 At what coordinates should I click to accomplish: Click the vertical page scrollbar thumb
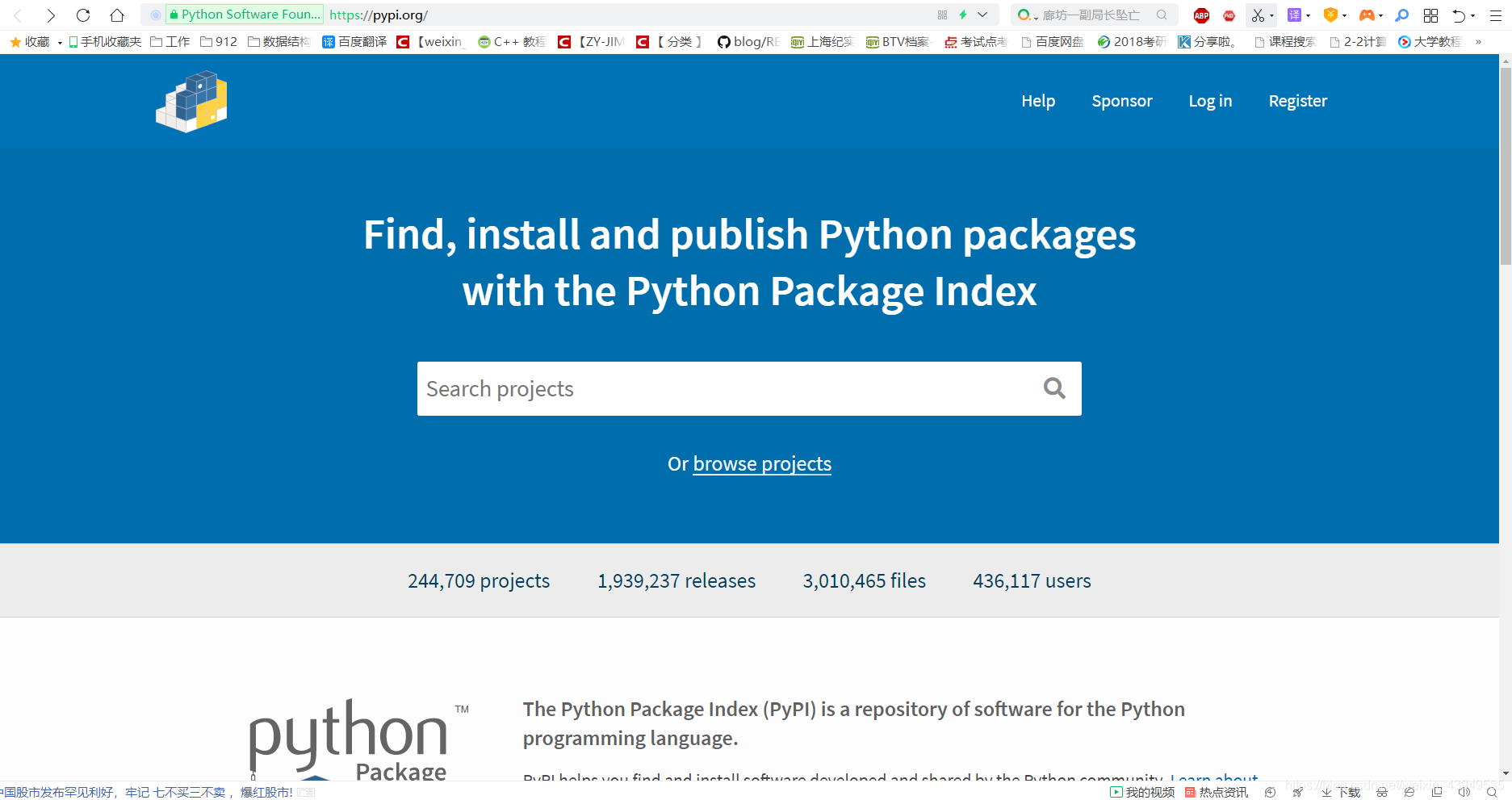pyautogui.click(x=1506, y=166)
